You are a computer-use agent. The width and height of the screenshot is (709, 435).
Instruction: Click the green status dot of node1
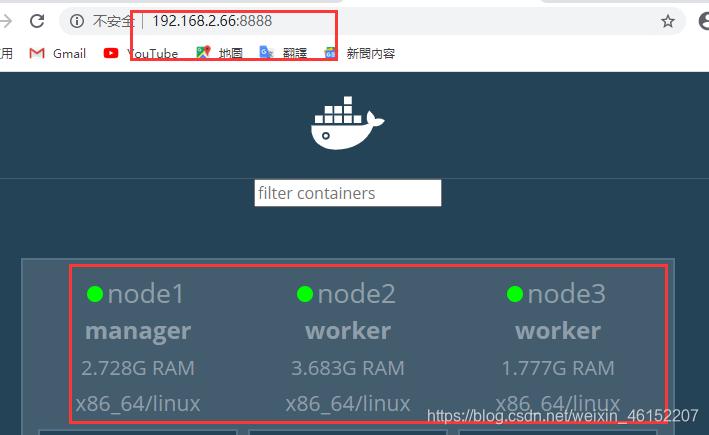[x=95, y=294]
